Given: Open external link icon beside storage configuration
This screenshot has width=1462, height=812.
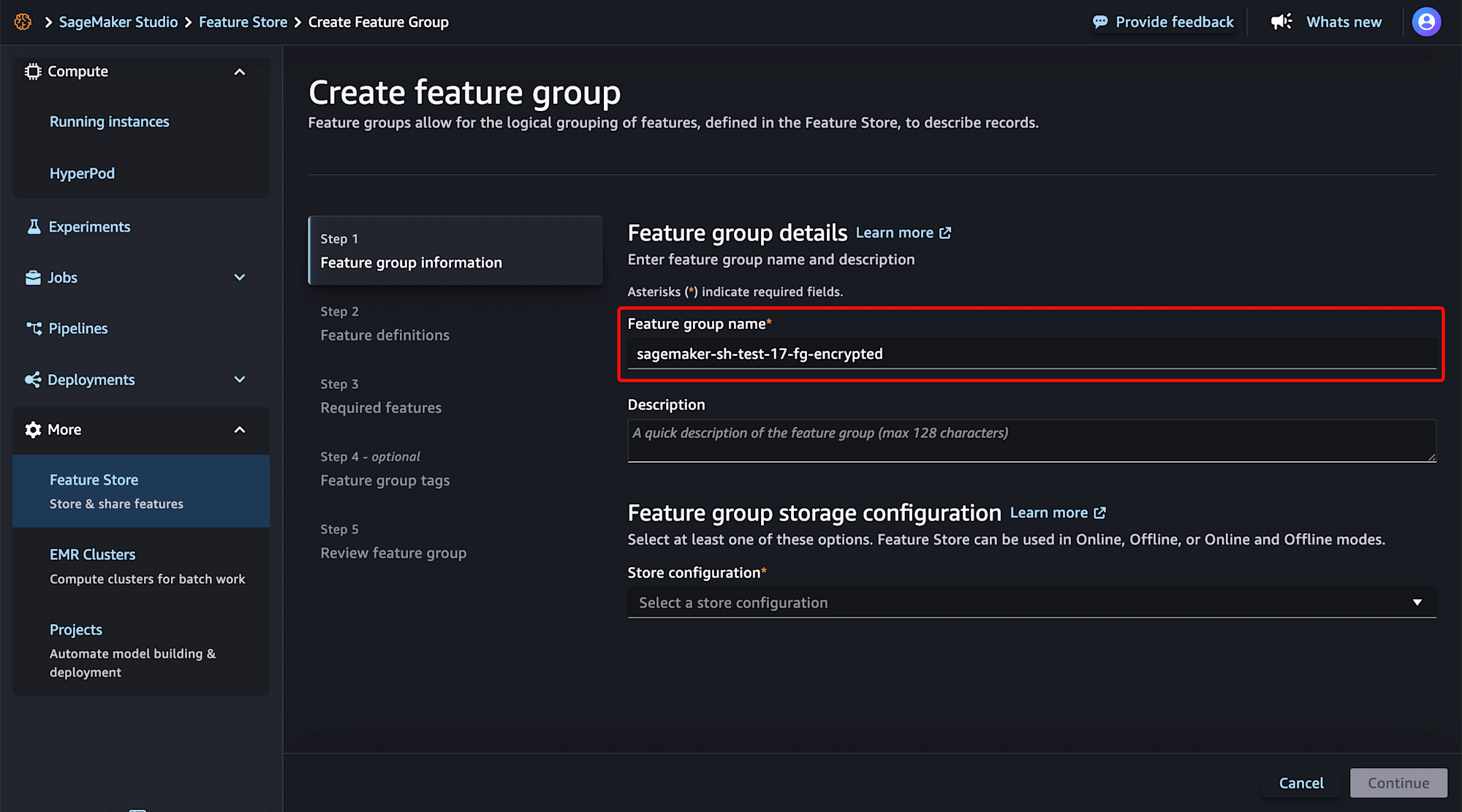Looking at the screenshot, I should click(1099, 513).
